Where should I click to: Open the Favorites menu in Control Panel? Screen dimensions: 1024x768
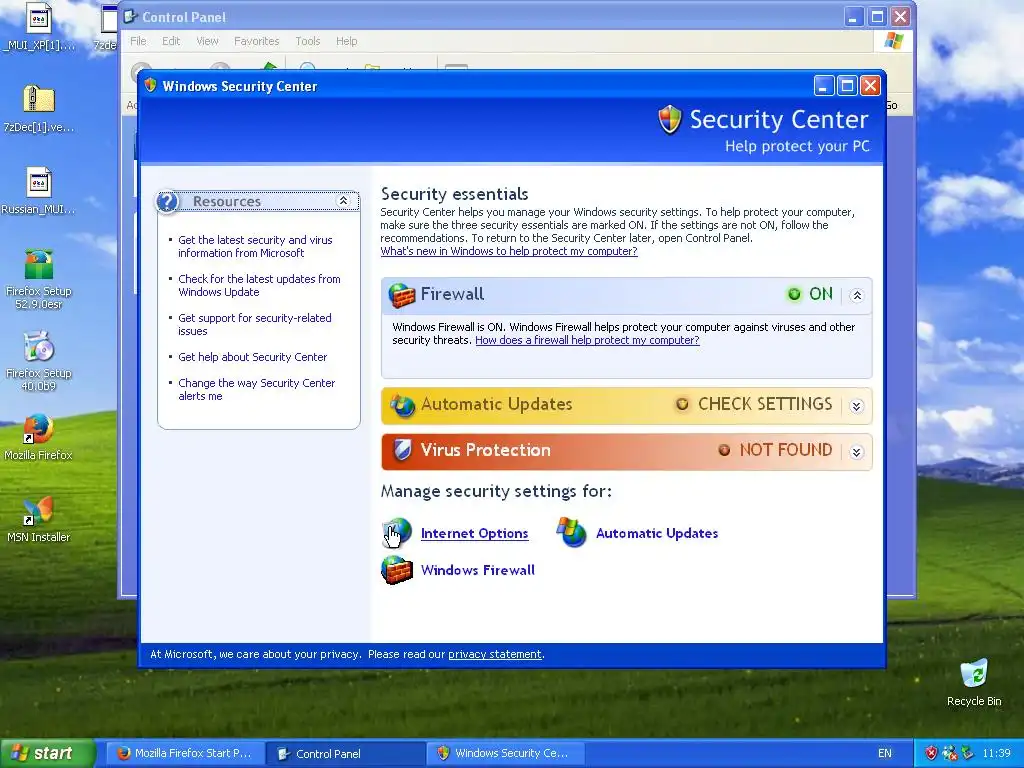click(x=257, y=41)
